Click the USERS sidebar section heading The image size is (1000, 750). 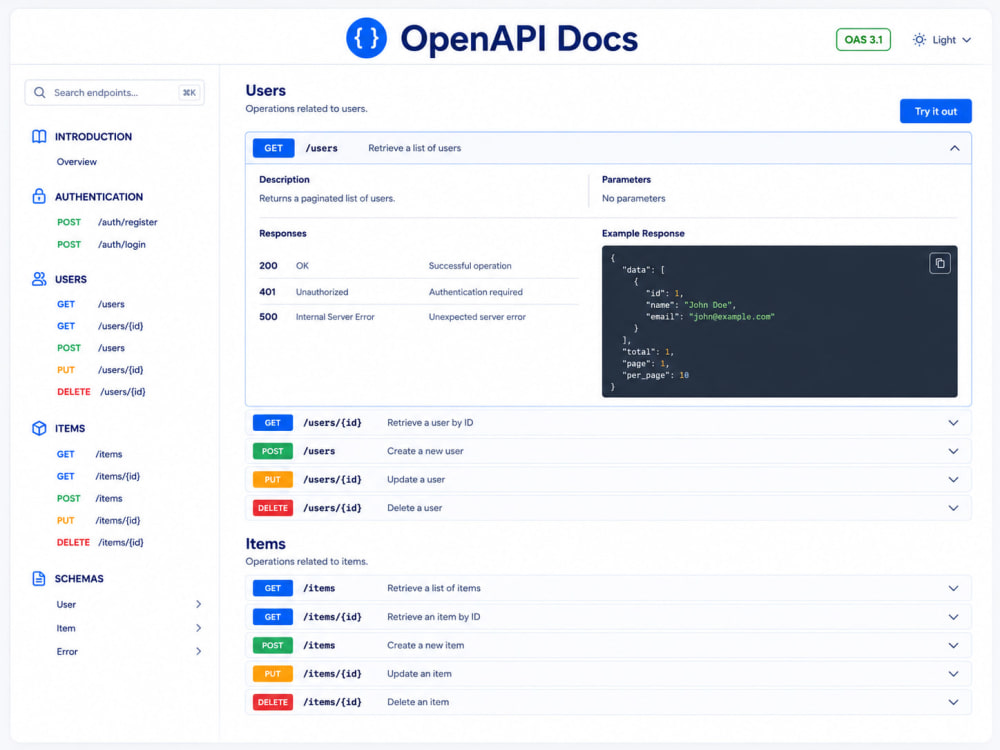71,279
